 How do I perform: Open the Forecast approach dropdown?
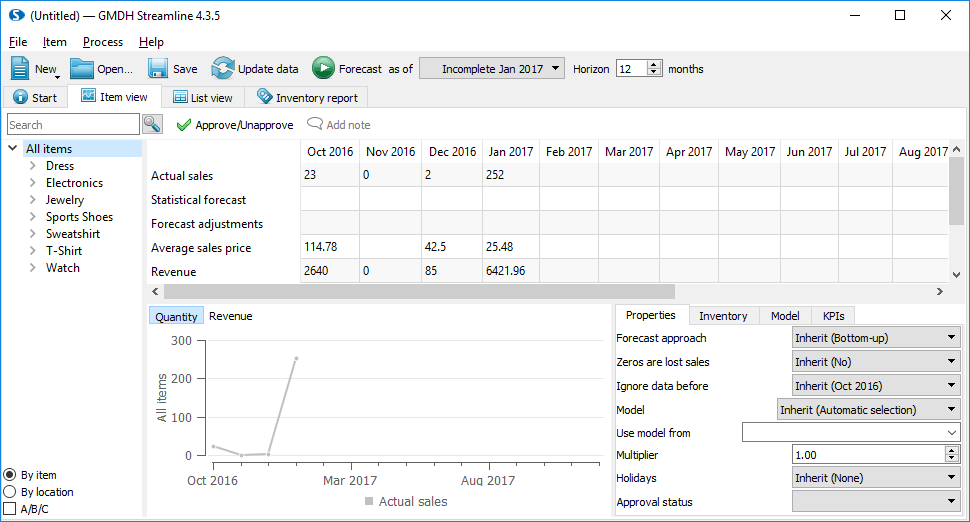(875, 338)
